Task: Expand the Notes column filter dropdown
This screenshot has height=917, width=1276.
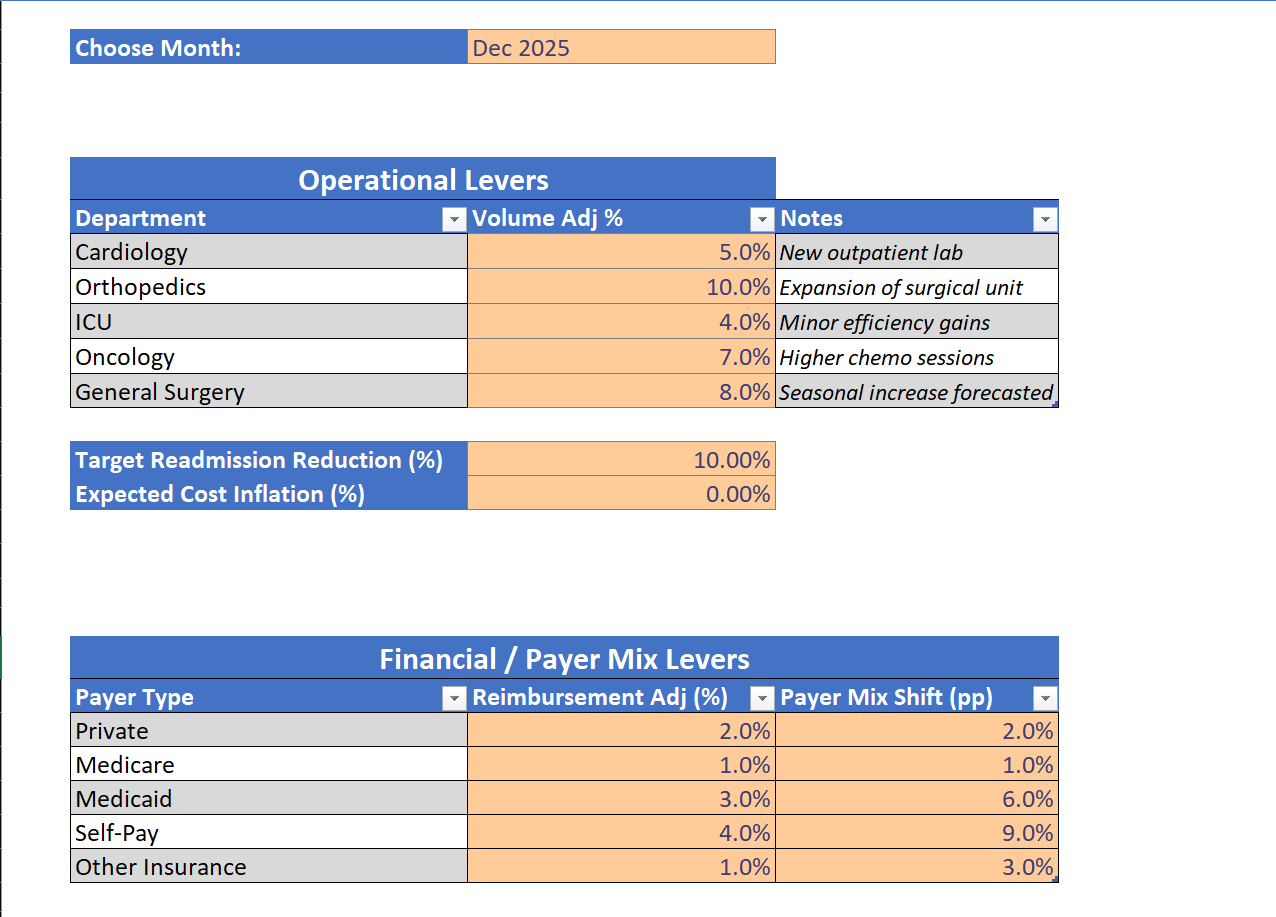Action: (1045, 219)
